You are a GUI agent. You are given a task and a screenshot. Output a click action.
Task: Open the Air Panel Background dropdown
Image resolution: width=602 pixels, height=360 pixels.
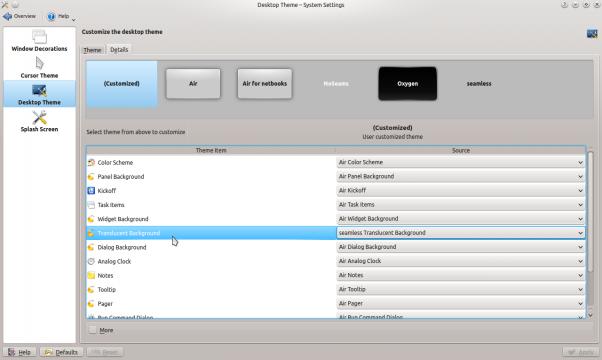tap(461, 177)
